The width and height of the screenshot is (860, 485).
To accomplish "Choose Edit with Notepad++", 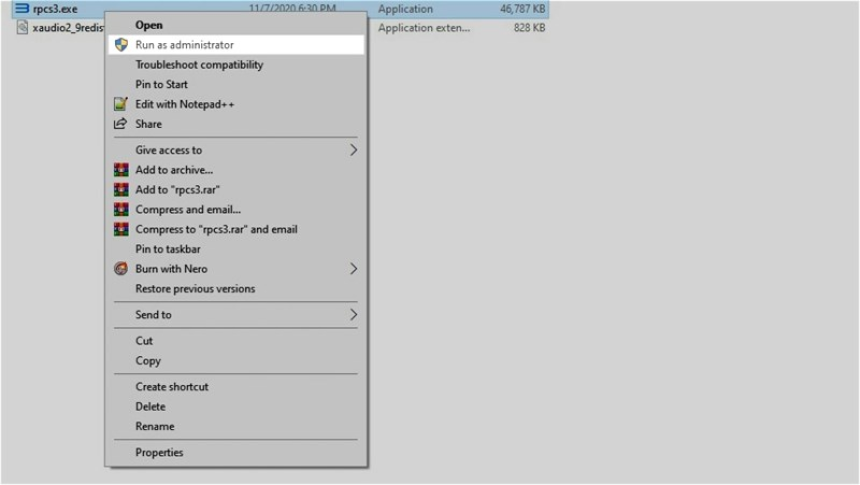I will pos(236,104).
